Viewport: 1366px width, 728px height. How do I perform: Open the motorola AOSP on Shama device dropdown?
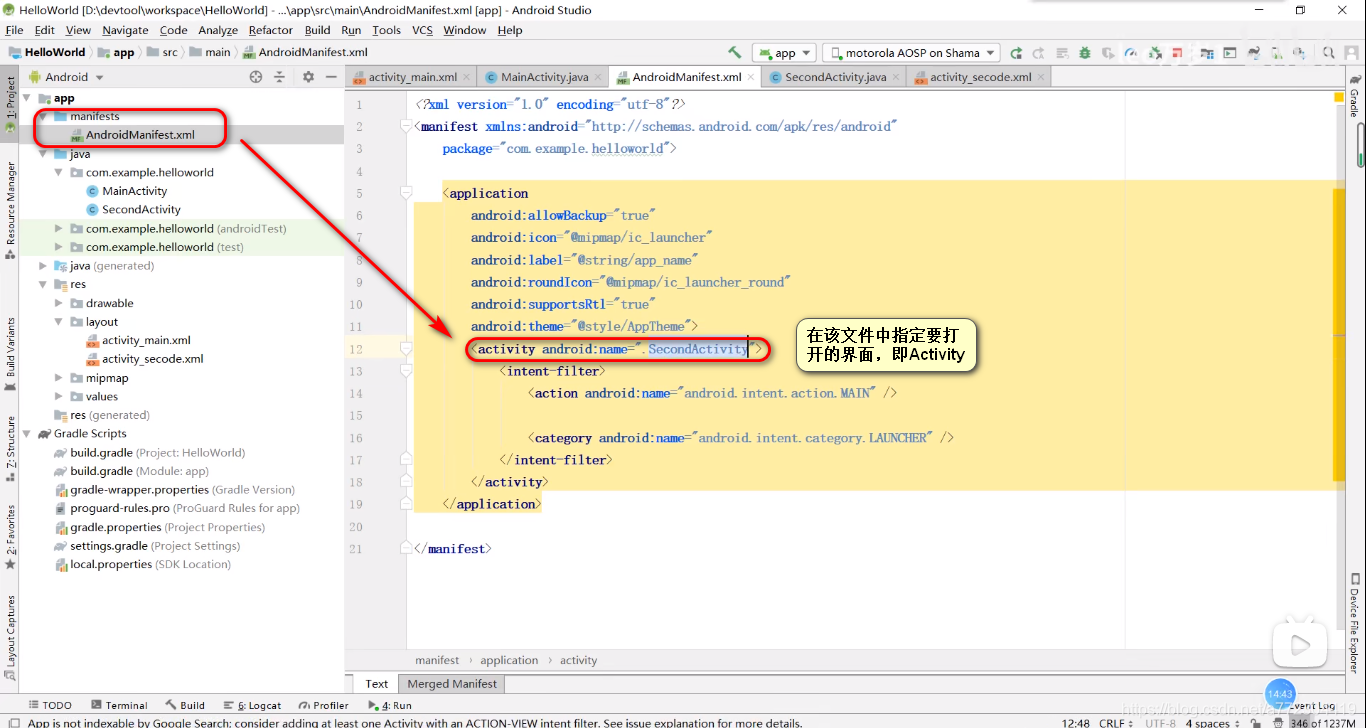(x=911, y=53)
